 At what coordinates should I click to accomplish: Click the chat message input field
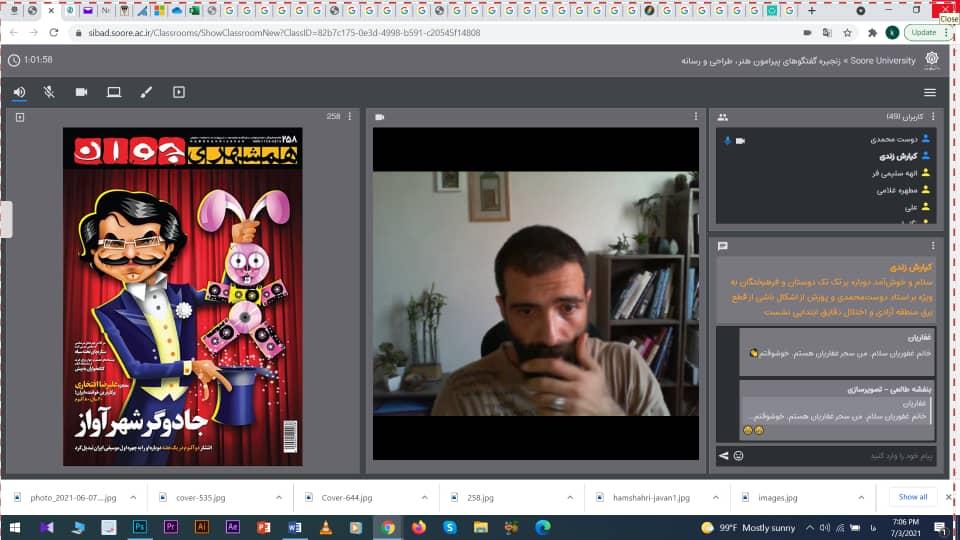(x=842, y=456)
